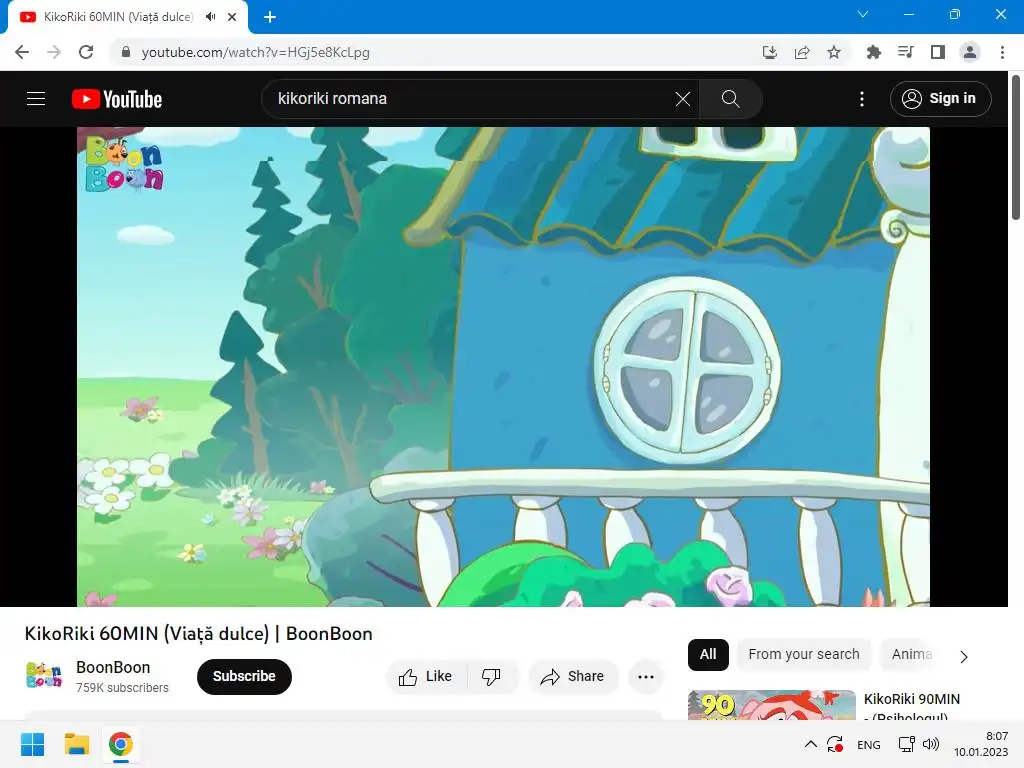Close the KikoRiki 60MIN tab

[x=232, y=17]
